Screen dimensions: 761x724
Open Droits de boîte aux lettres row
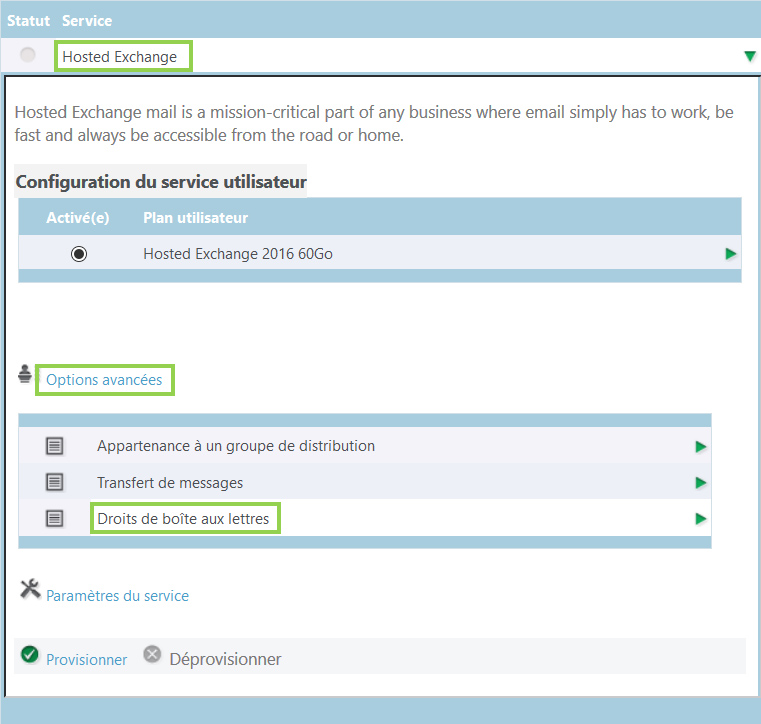(365, 518)
